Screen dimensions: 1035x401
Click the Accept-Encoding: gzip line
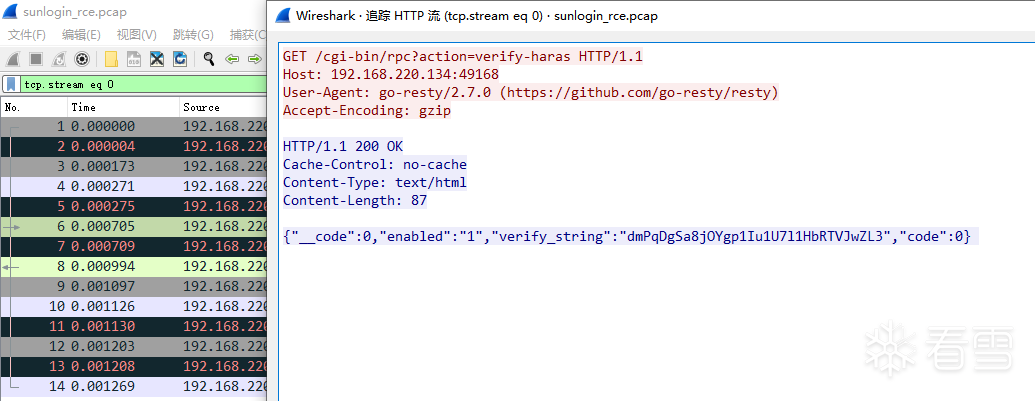(367, 110)
